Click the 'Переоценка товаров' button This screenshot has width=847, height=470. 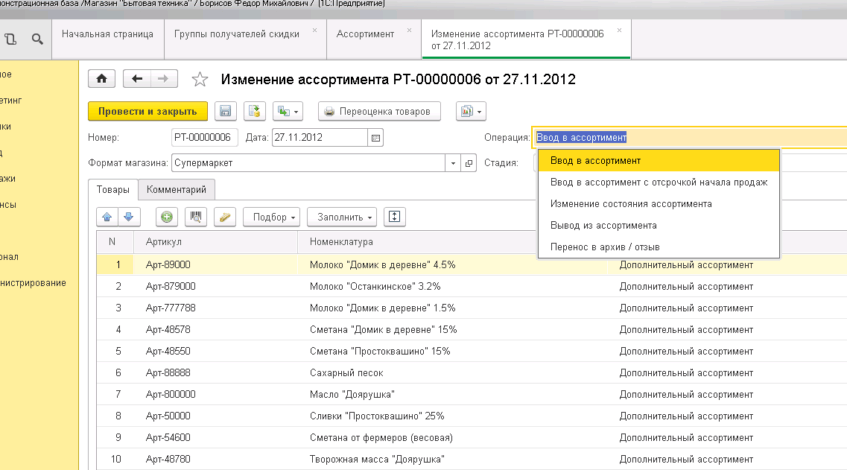[379, 111]
